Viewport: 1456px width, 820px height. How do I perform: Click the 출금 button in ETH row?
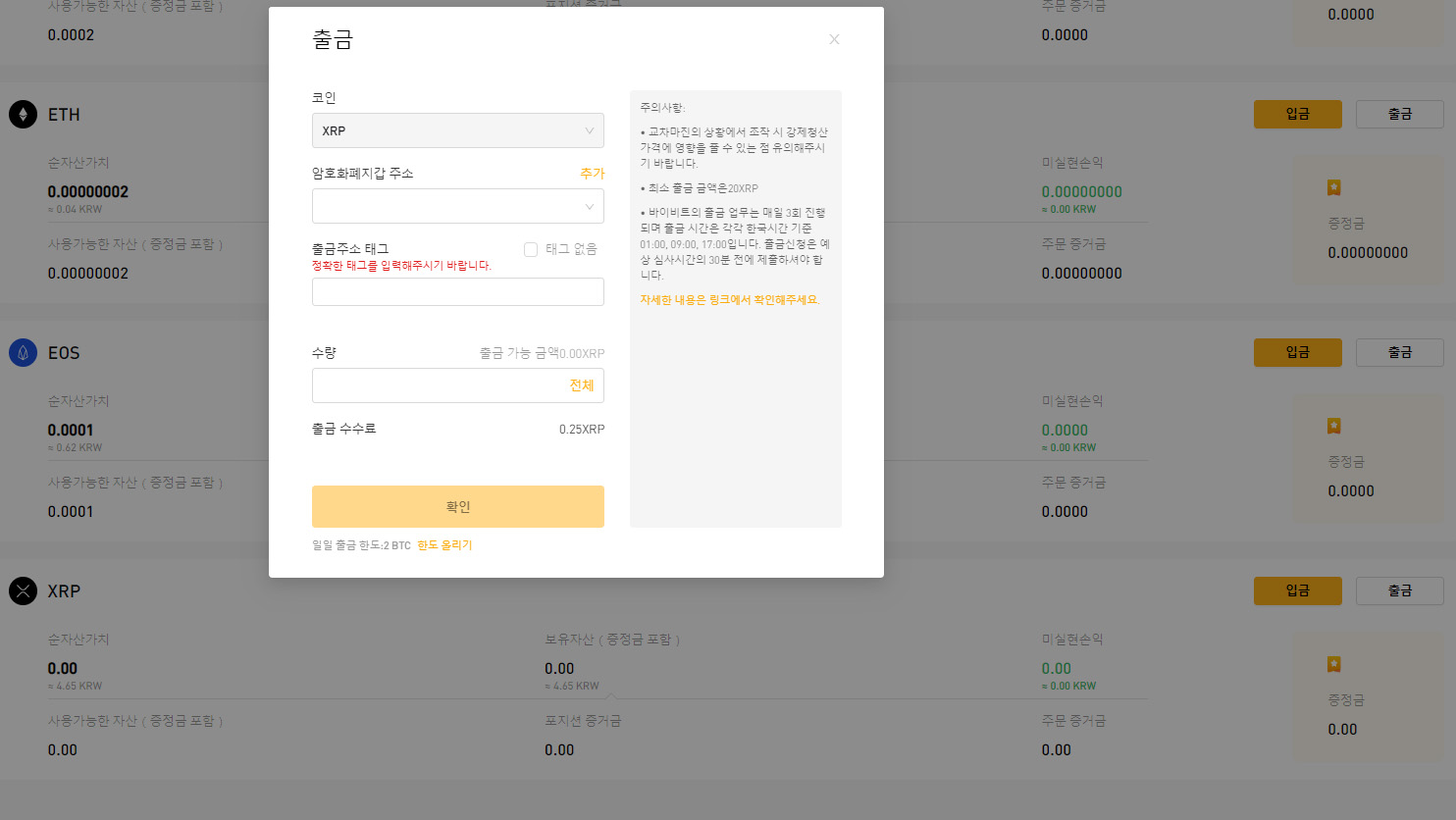pos(1400,114)
